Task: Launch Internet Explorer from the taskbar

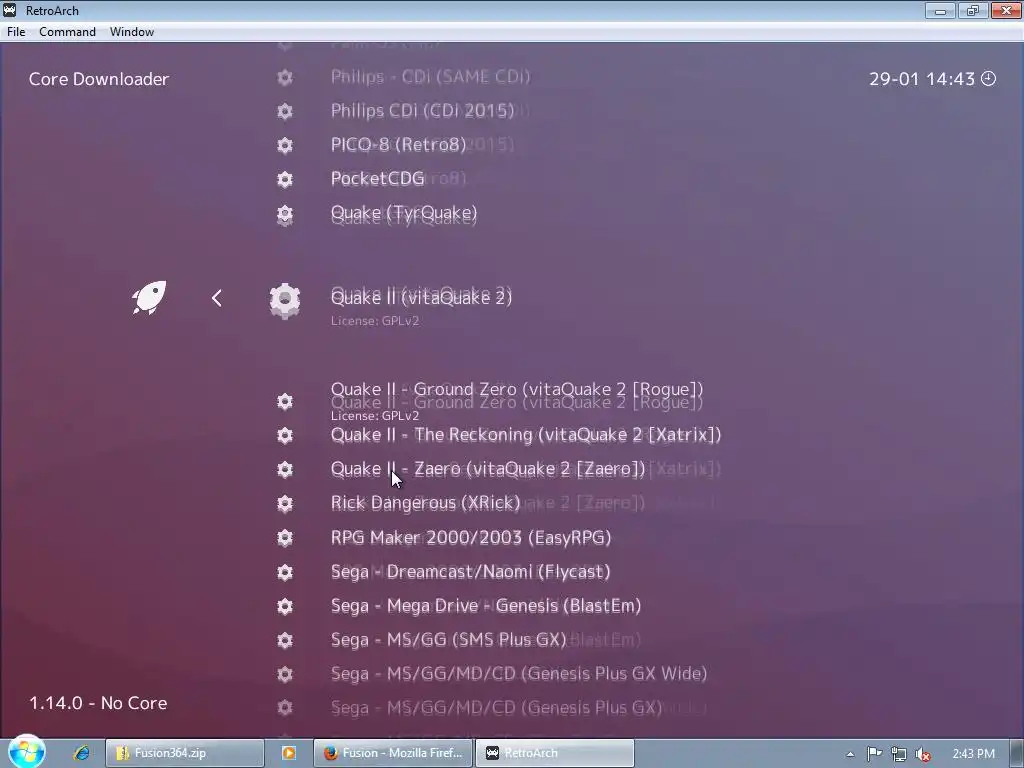Action: (x=81, y=753)
